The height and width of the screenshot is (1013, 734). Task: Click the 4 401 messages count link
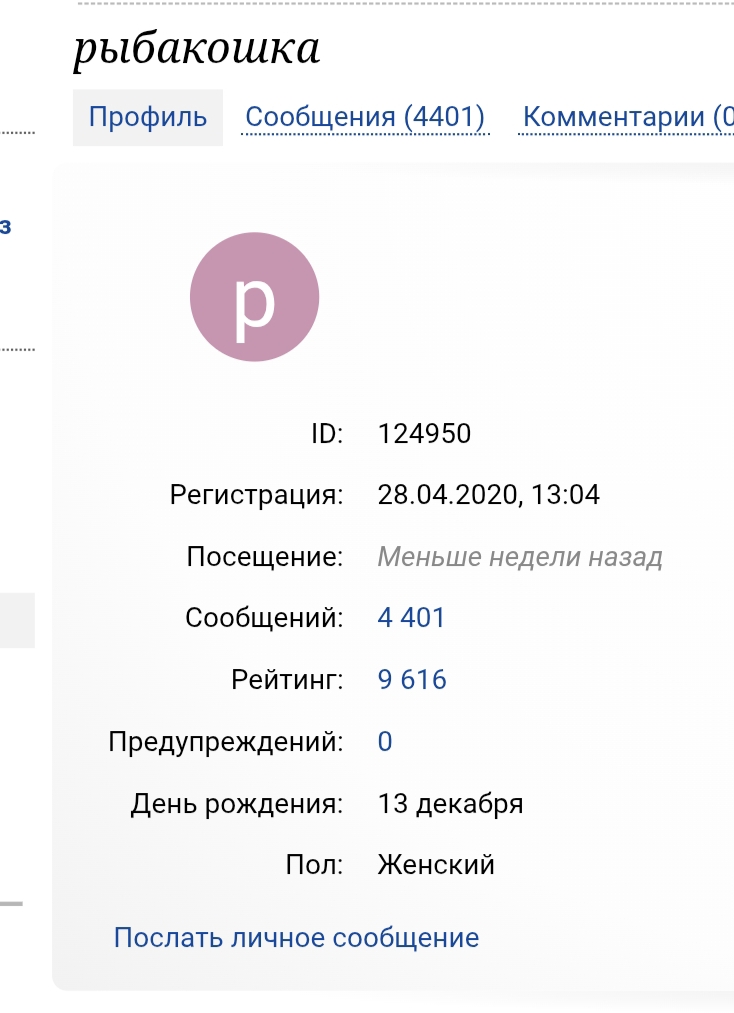point(411,618)
